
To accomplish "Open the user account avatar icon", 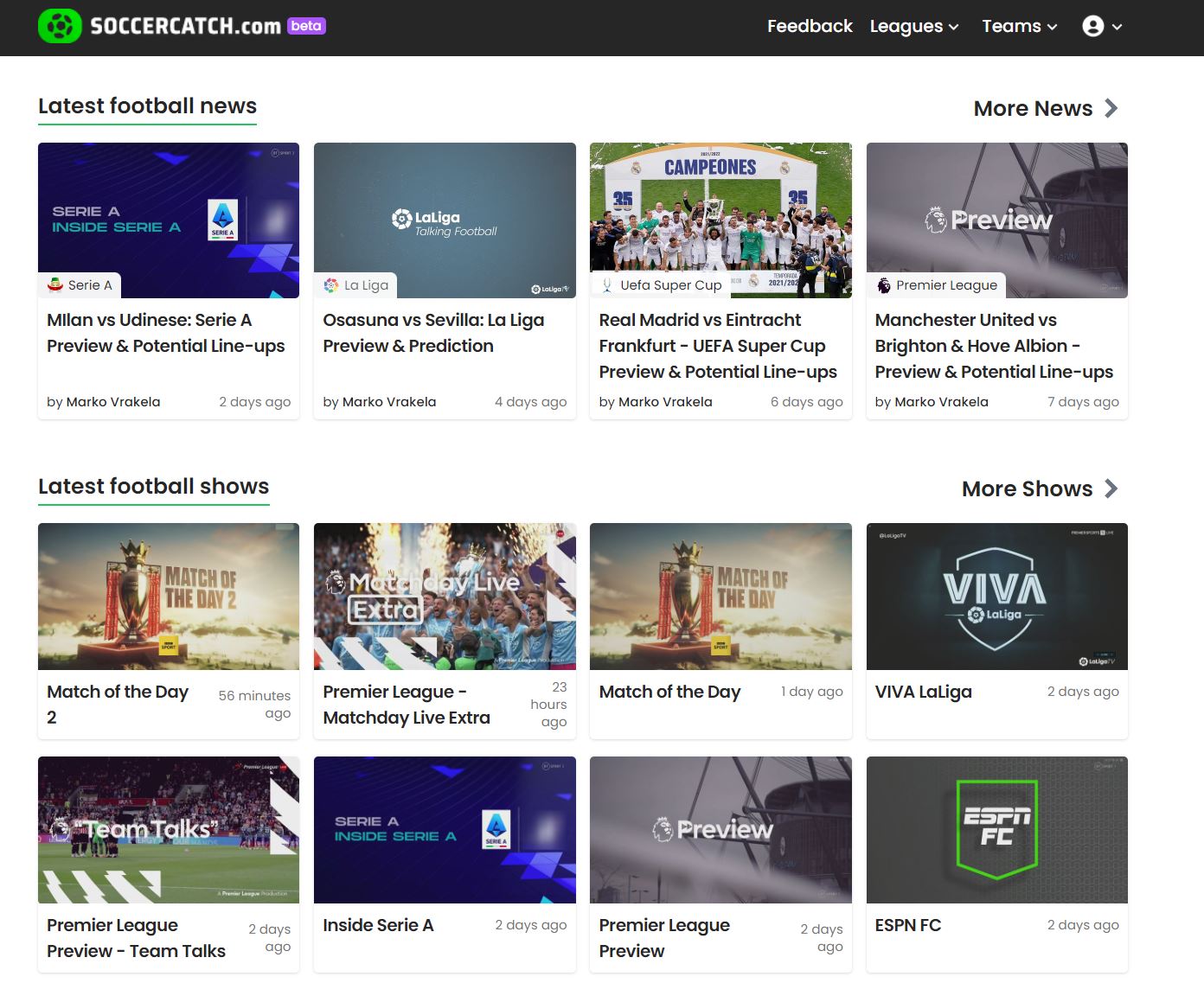I will (1093, 26).
